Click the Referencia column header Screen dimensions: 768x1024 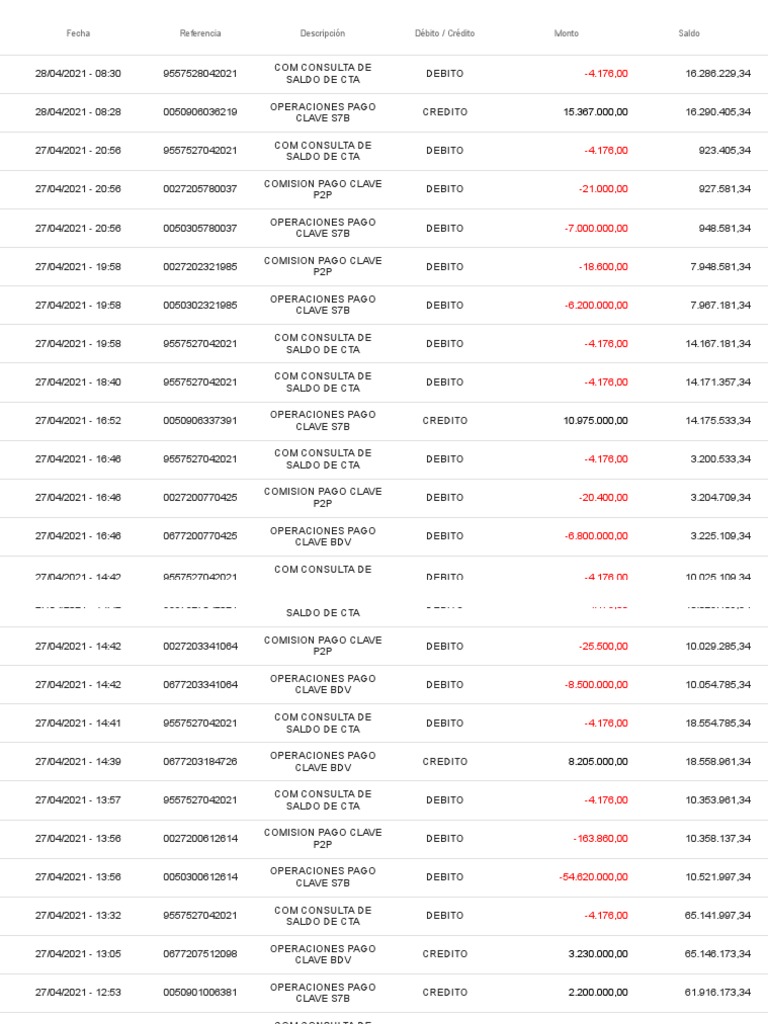(x=200, y=33)
